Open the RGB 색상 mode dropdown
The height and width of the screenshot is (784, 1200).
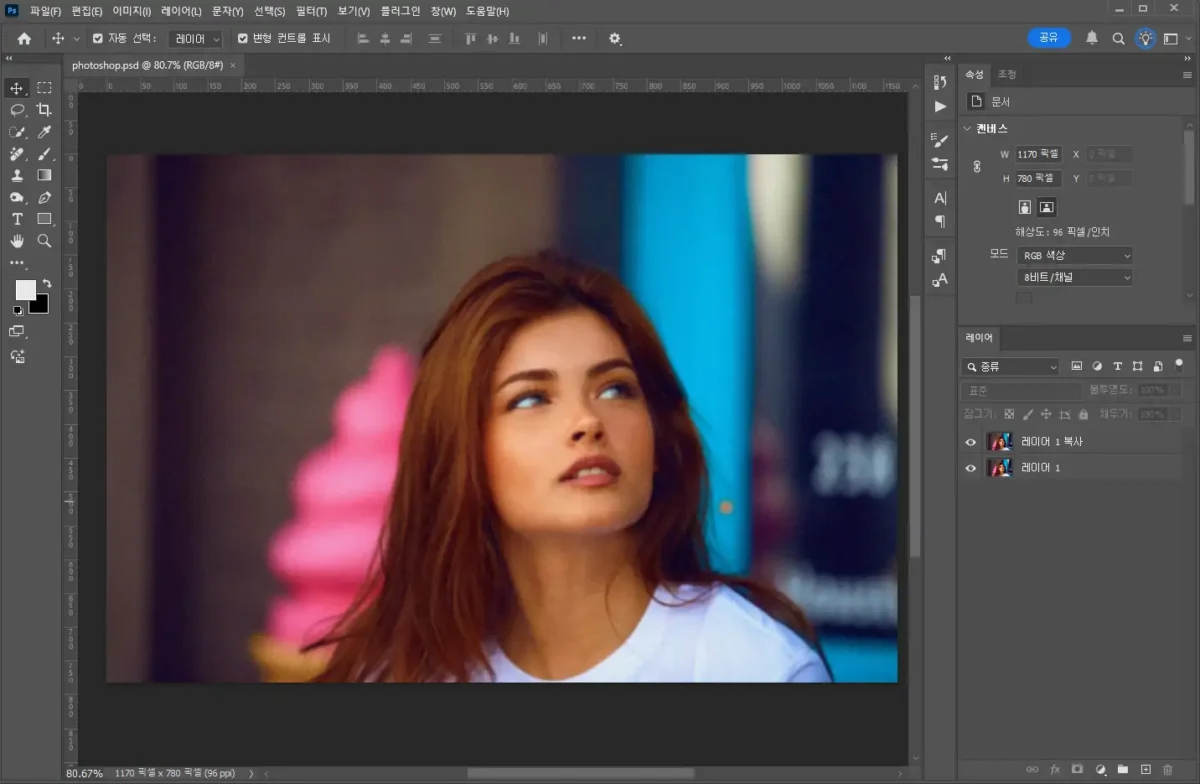1073,255
